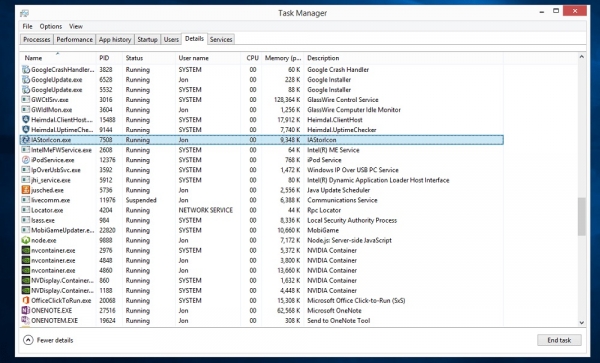Click the ONENOTE.EXE icon
The width and height of the screenshot is (600, 363).
click(x=26, y=311)
